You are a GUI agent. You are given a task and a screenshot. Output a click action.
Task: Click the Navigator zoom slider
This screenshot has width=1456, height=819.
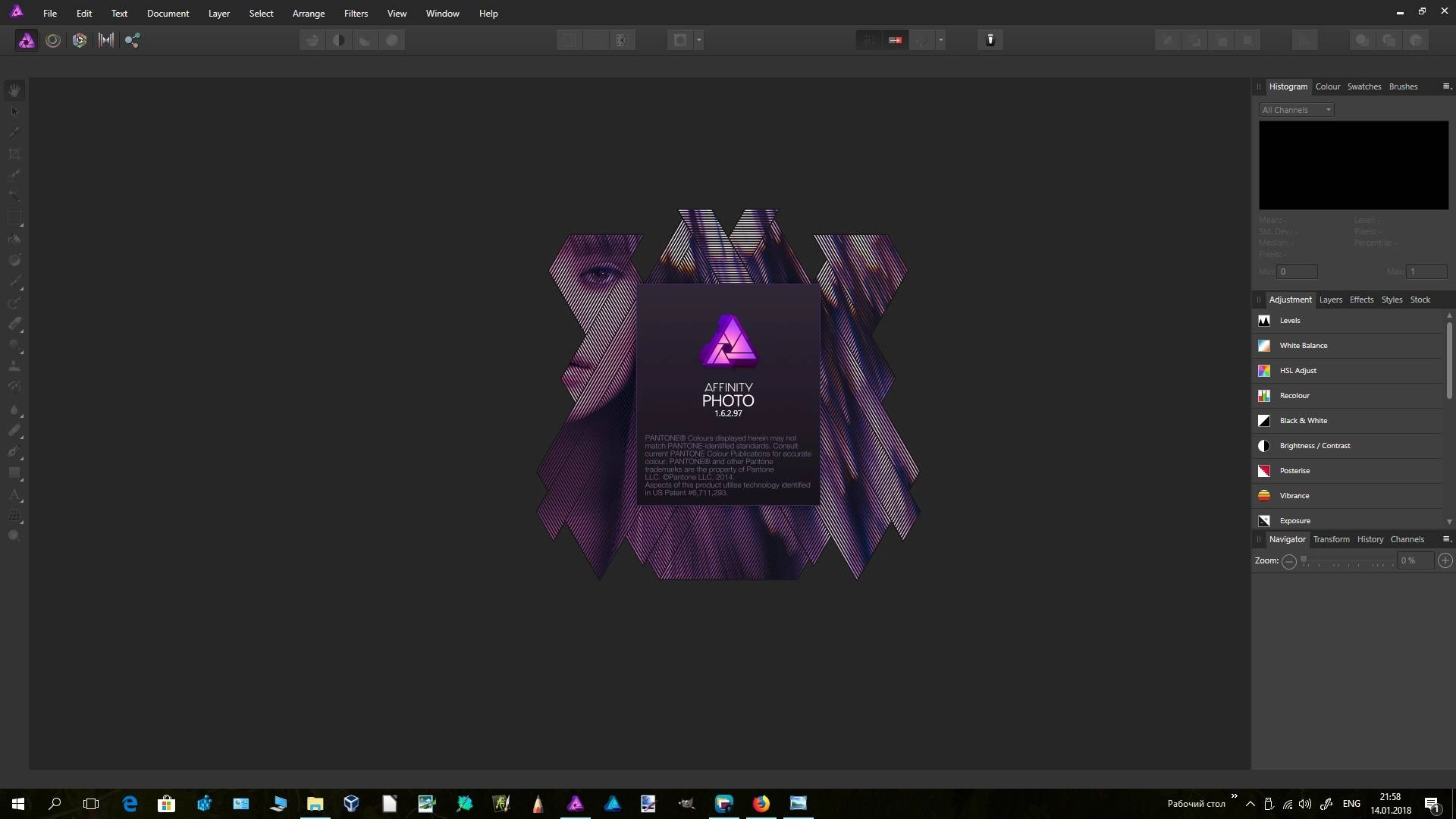point(1347,561)
